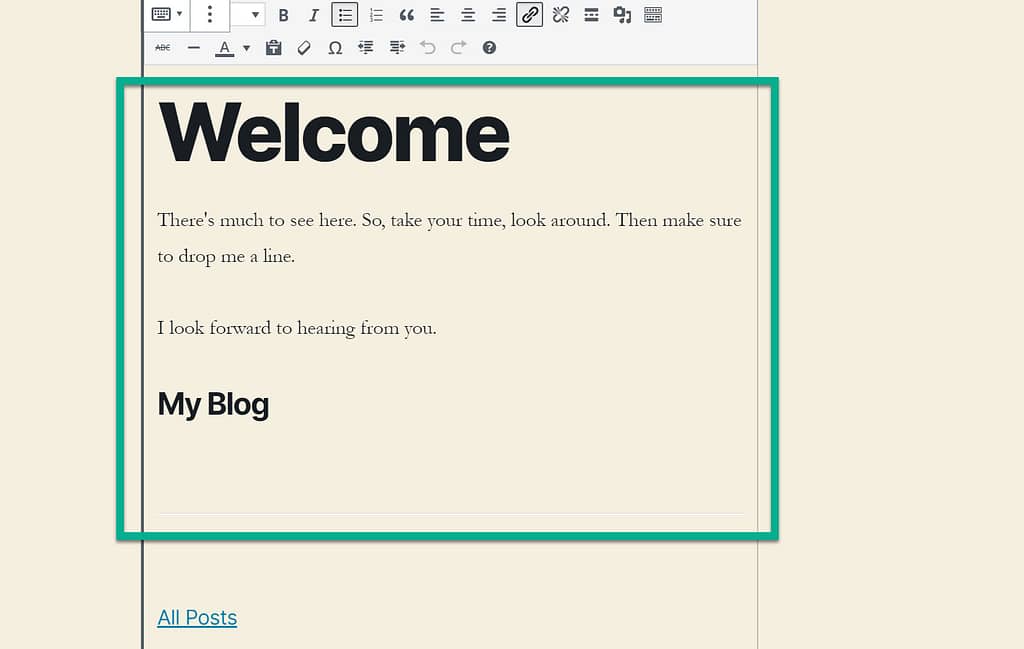Apply the text color A swatch

224,47
